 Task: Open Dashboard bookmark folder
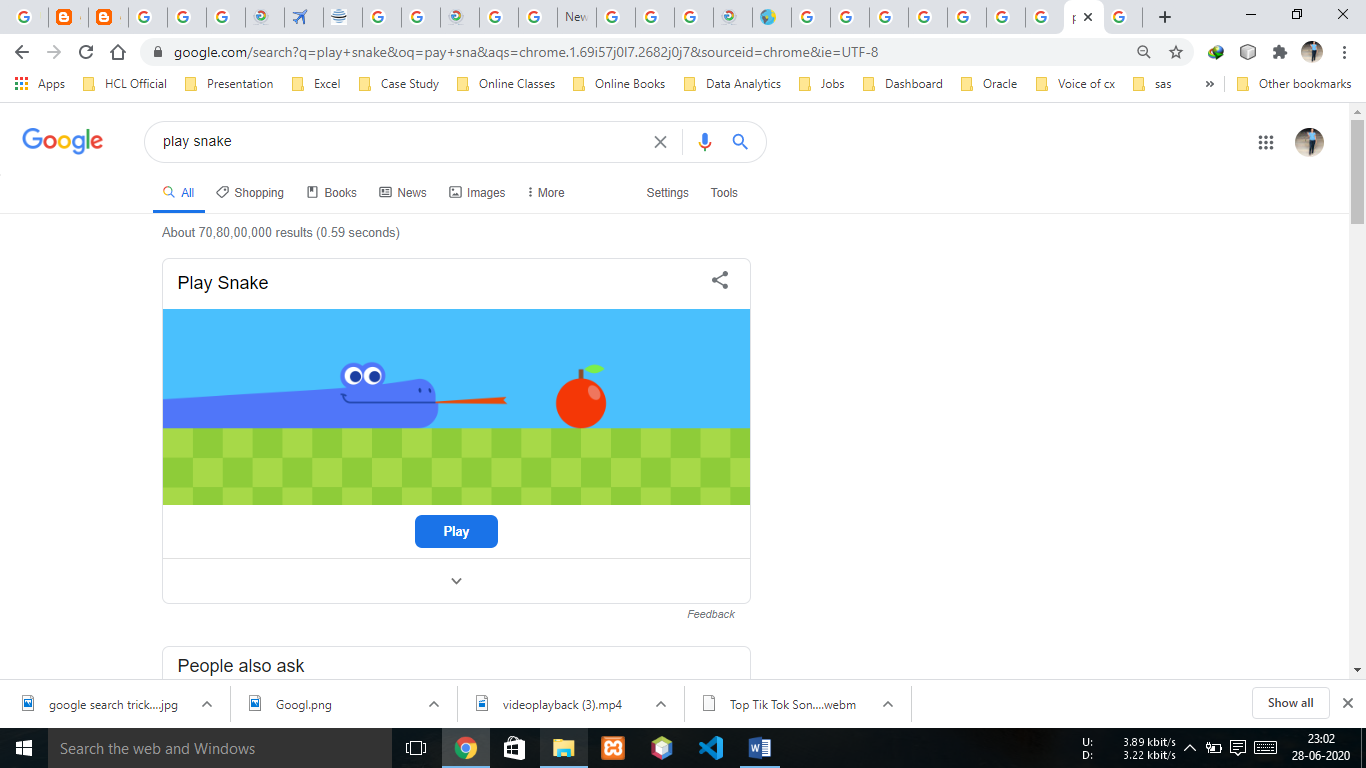[903, 84]
